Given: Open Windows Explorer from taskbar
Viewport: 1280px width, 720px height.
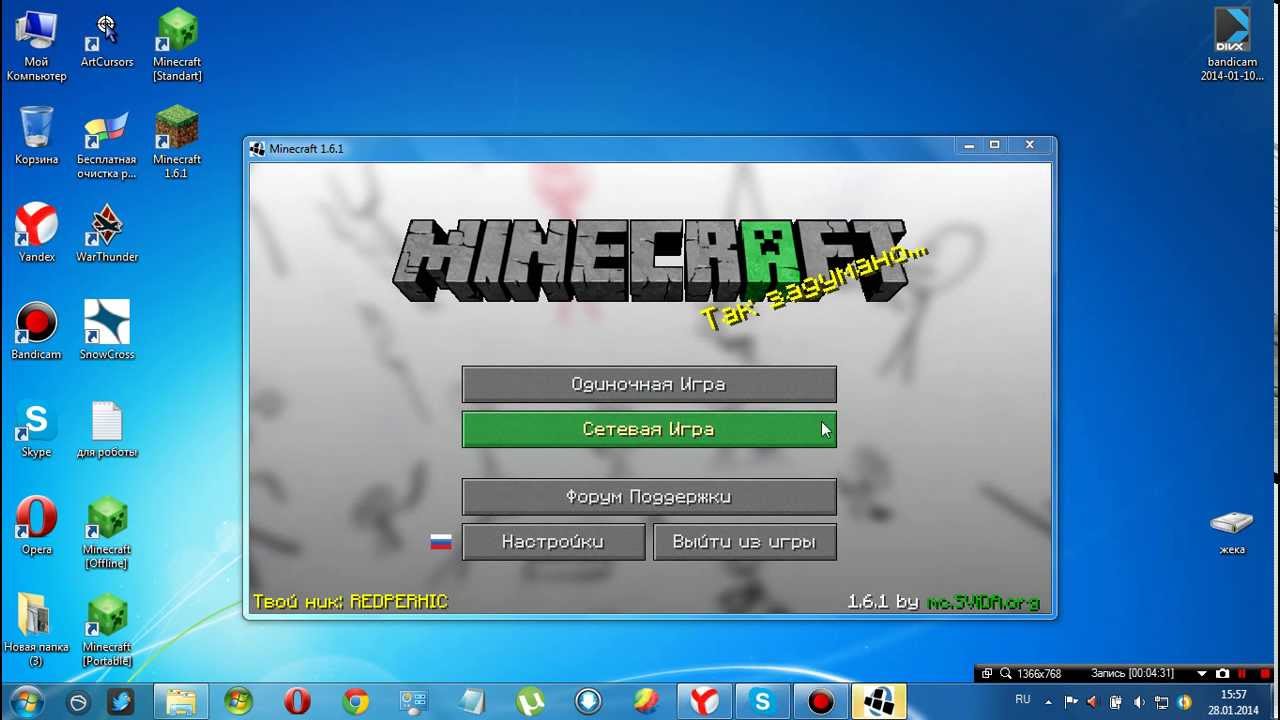Looking at the screenshot, I should pyautogui.click(x=181, y=702).
